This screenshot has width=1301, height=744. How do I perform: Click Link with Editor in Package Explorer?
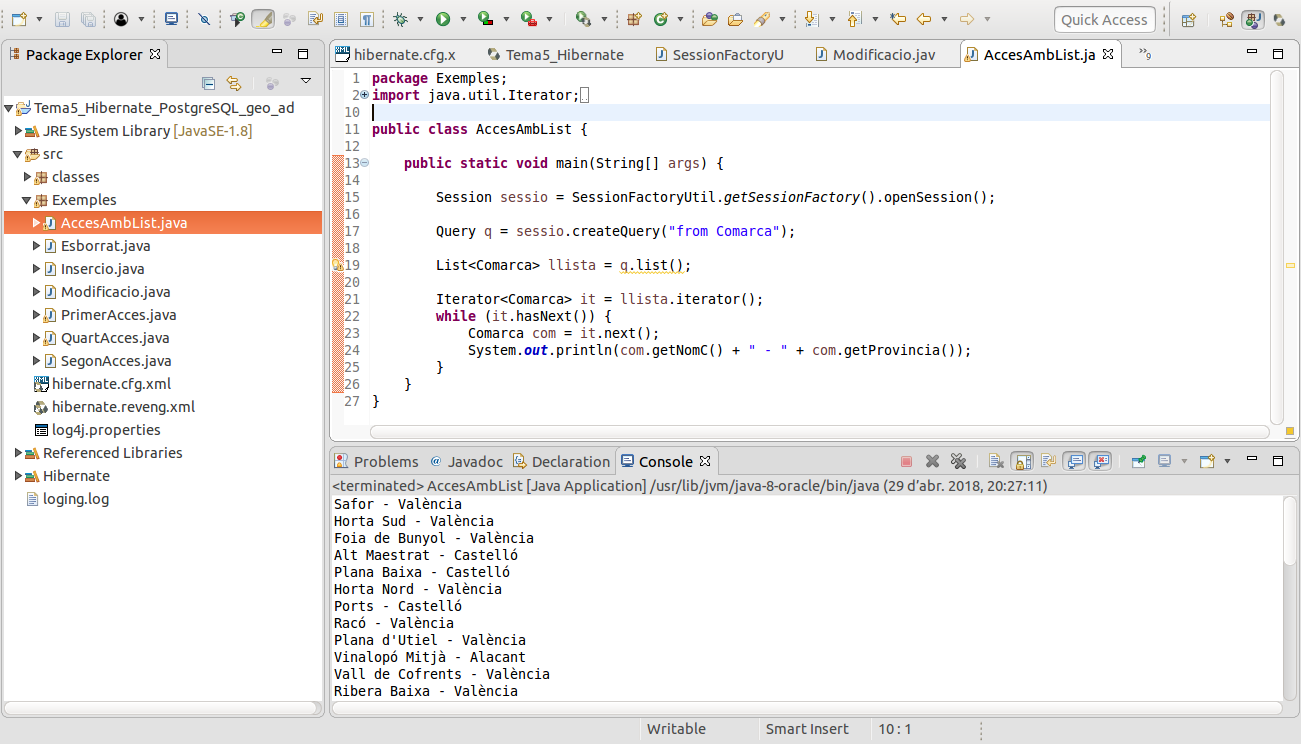tap(234, 83)
